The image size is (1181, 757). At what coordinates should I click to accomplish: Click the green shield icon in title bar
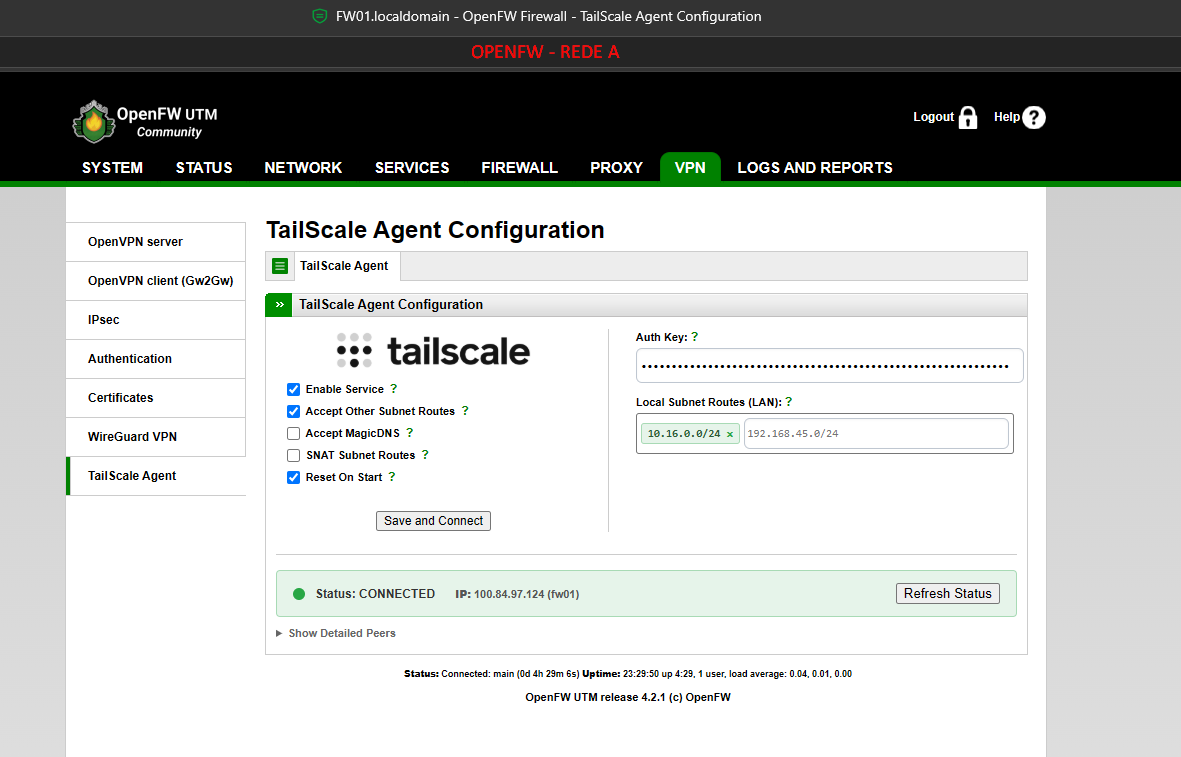pos(320,16)
